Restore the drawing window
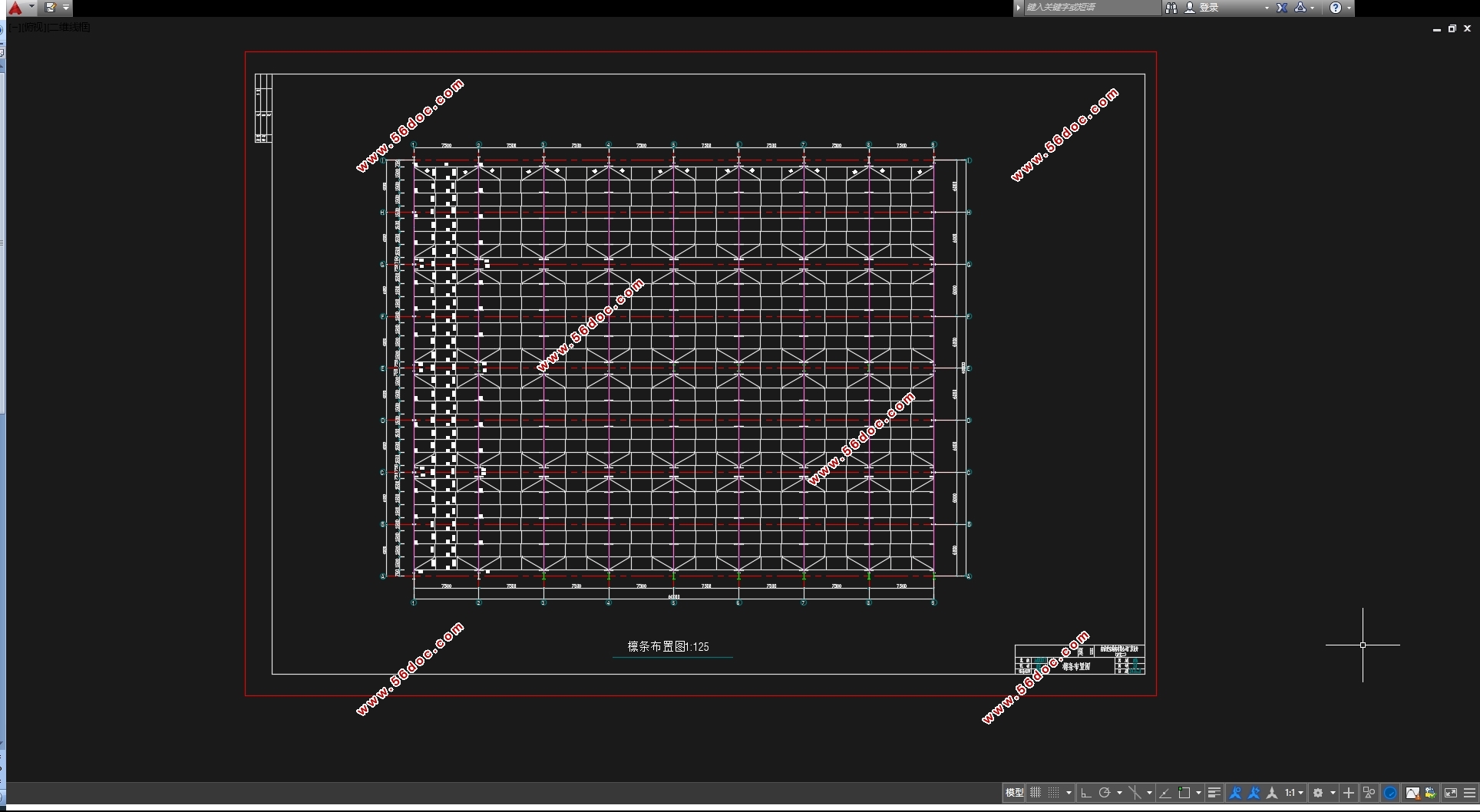This screenshot has height=812, width=1480. point(1452,28)
